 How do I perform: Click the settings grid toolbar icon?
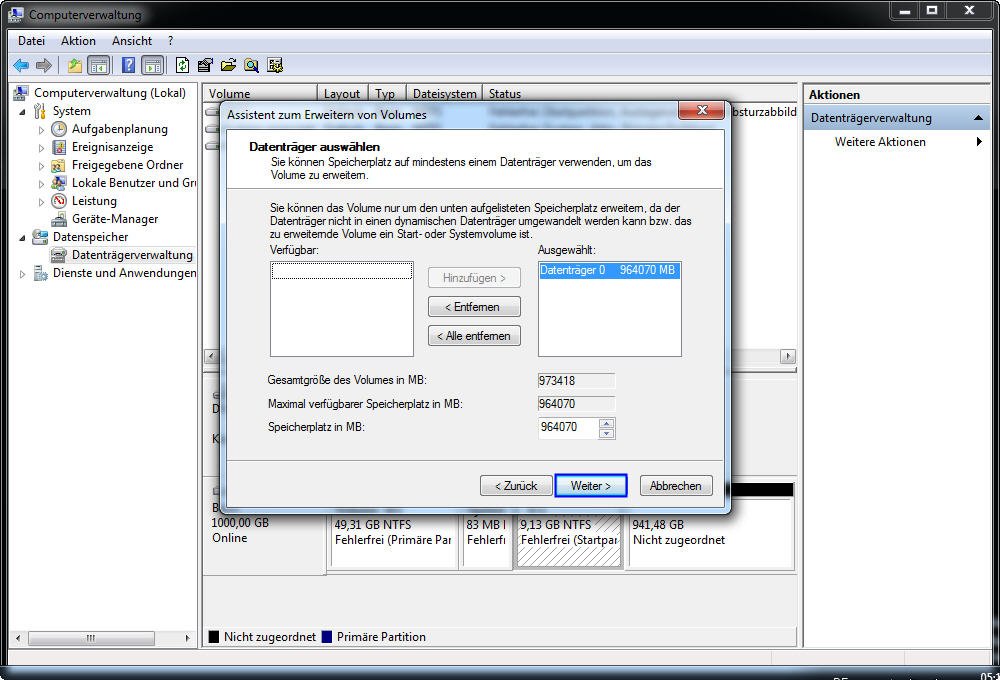275,65
